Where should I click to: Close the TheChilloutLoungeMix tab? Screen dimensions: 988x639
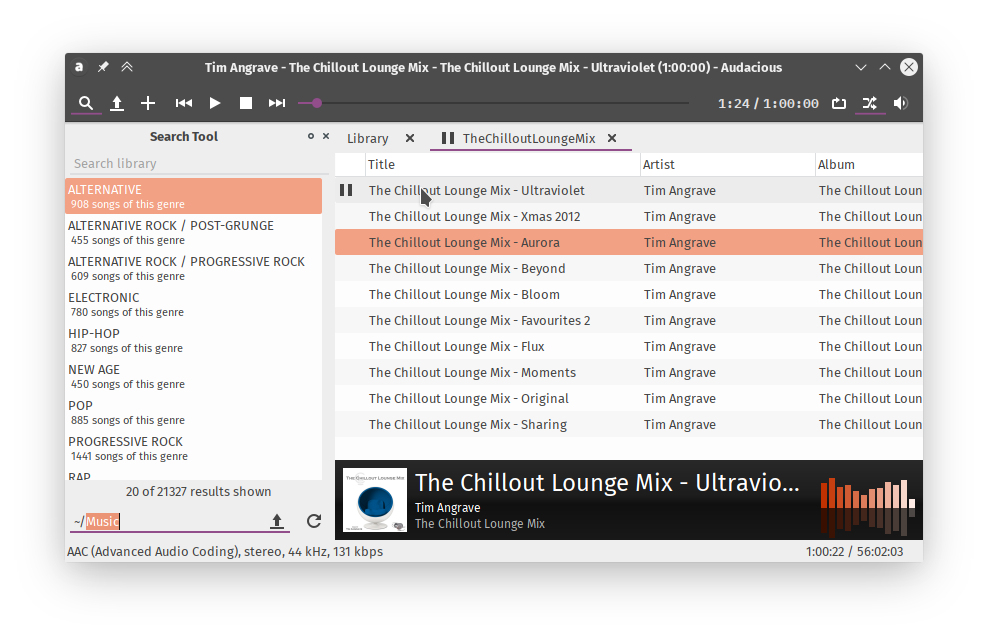[612, 139]
